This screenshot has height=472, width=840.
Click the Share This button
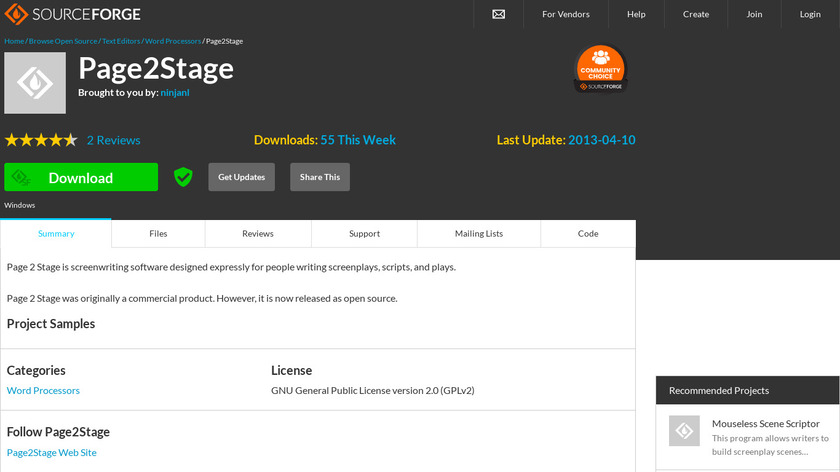pos(320,177)
